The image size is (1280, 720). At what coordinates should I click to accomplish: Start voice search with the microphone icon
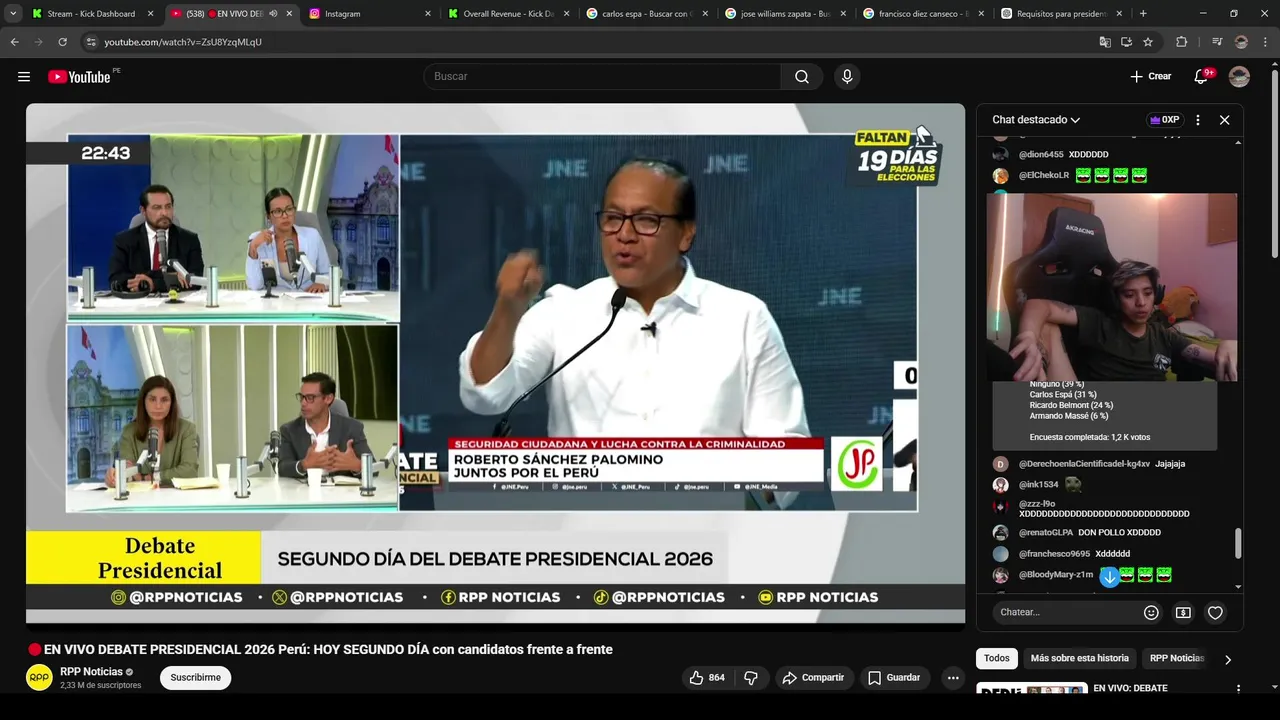pyautogui.click(x=847, y=77)
